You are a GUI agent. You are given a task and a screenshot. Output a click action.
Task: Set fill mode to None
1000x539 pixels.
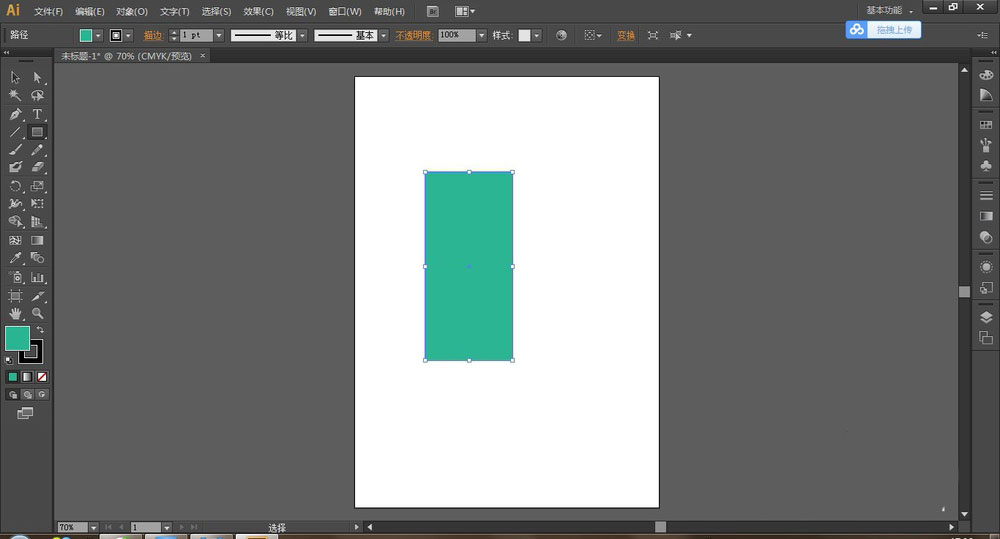[x=42, y=377]
